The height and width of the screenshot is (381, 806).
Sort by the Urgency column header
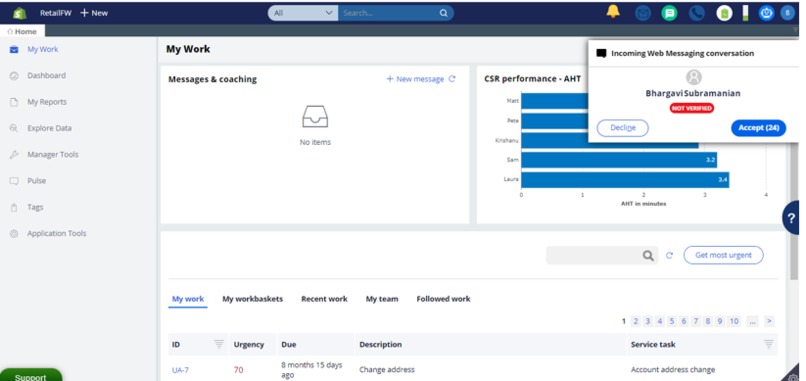pos(249,344)
